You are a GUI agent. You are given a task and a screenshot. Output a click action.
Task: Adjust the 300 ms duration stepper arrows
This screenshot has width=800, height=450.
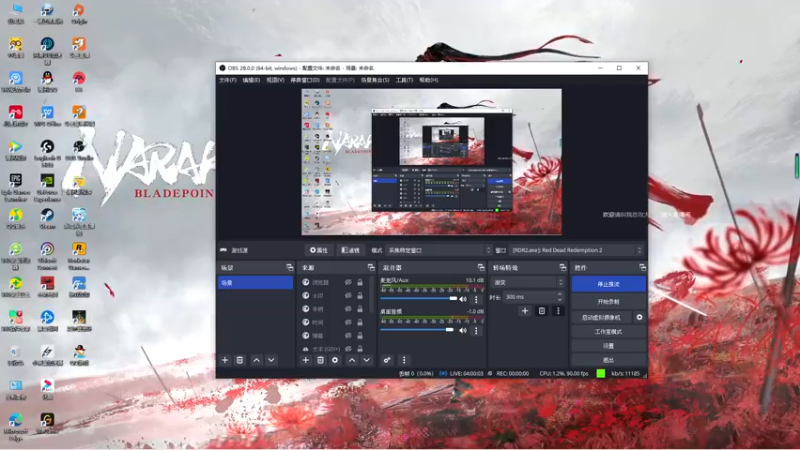coord(560,297)
